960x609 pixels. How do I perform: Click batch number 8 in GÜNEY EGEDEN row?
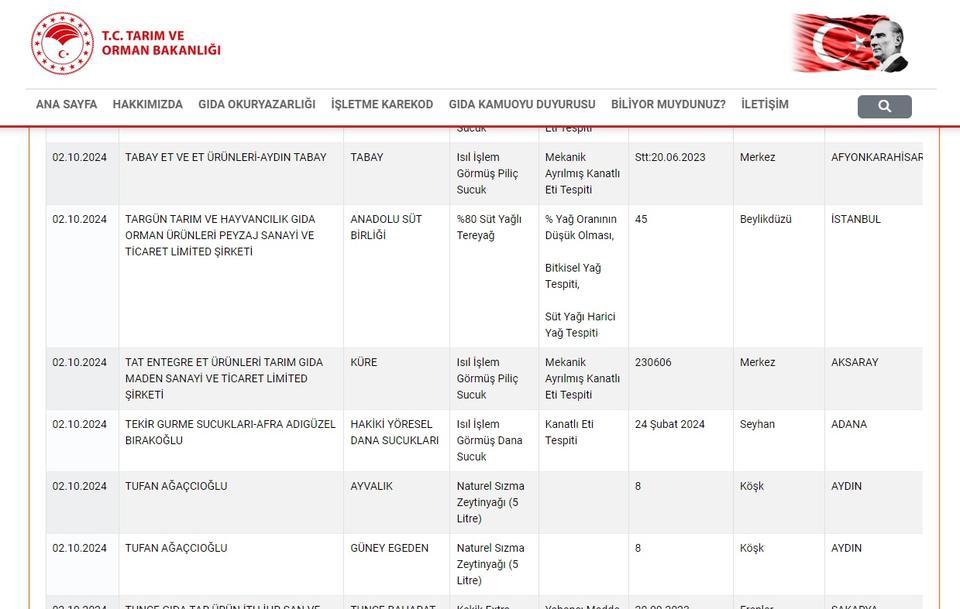click(x=638, y=548)
